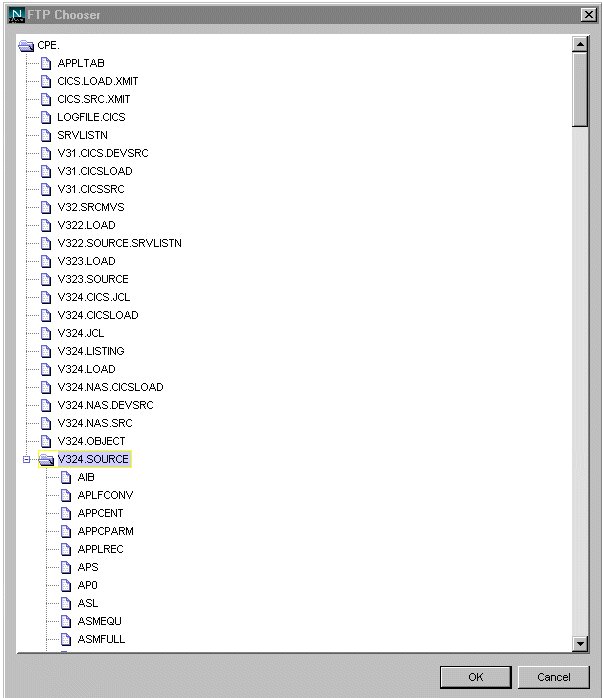Close the FTP Chooser window
This screenshot has width=602, height=698.
[589, 15]
